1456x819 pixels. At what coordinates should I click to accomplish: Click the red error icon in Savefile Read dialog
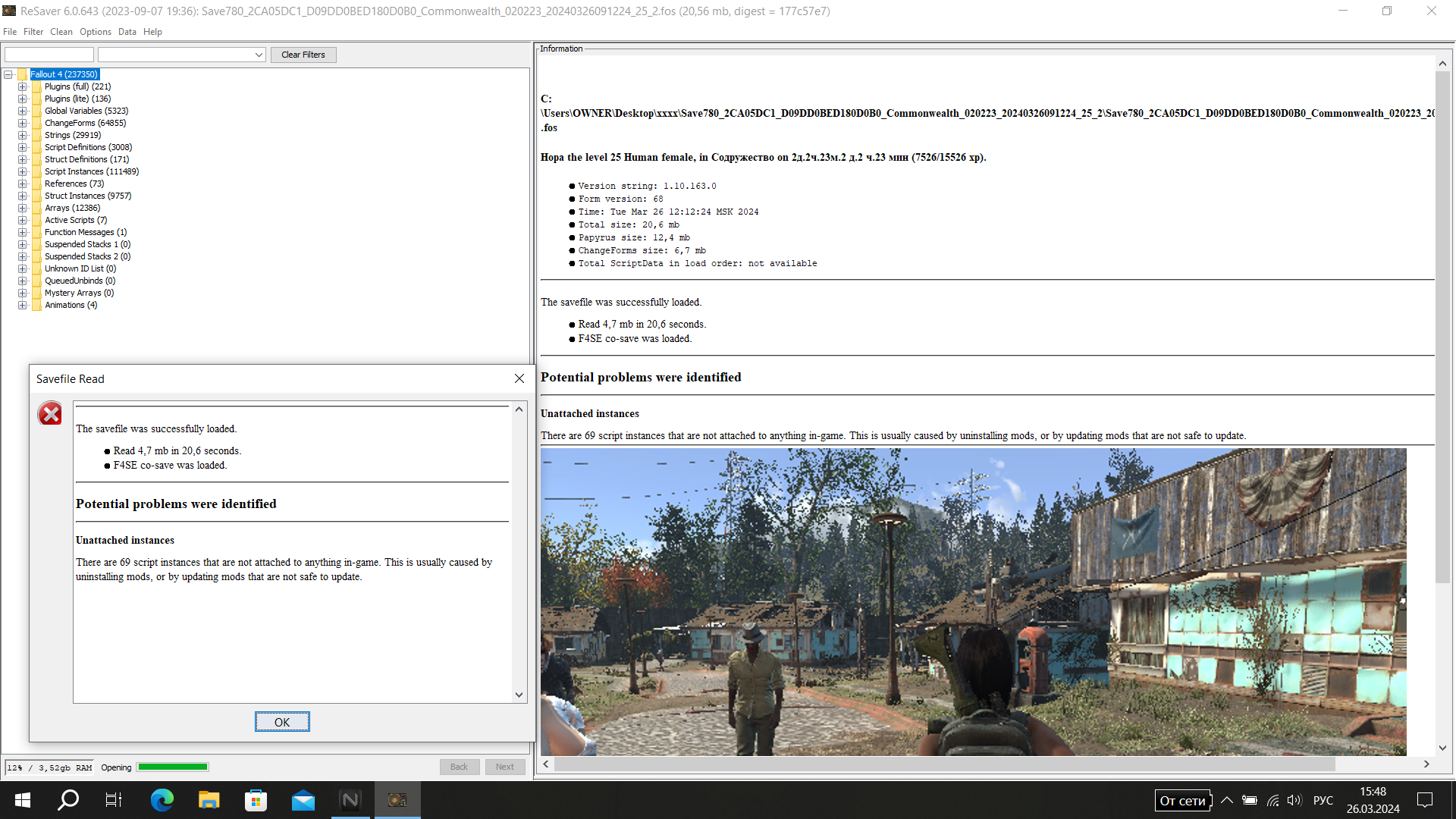(x=50, y=413)
